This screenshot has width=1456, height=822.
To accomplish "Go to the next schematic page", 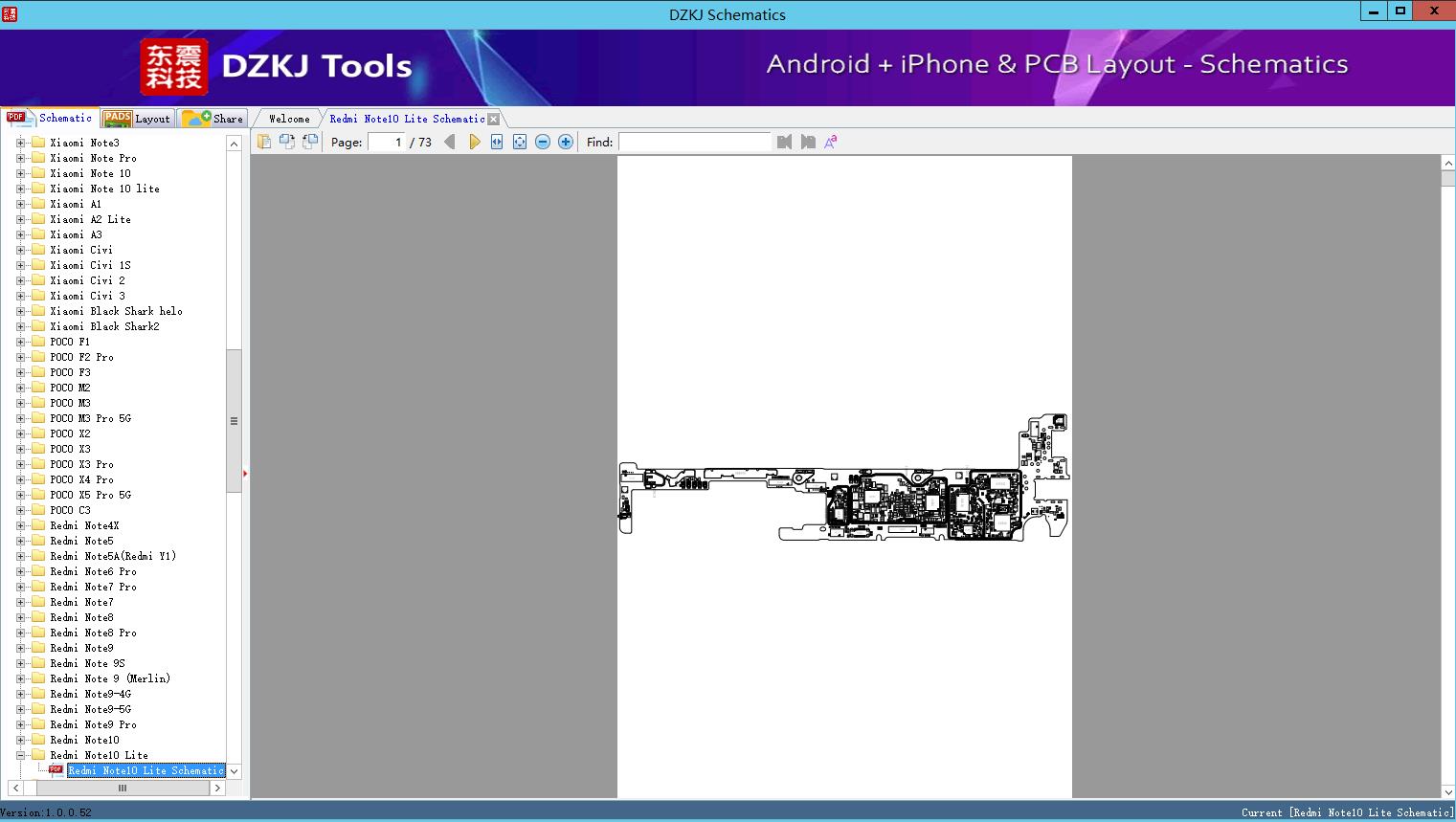I will (x=474, y=142).
